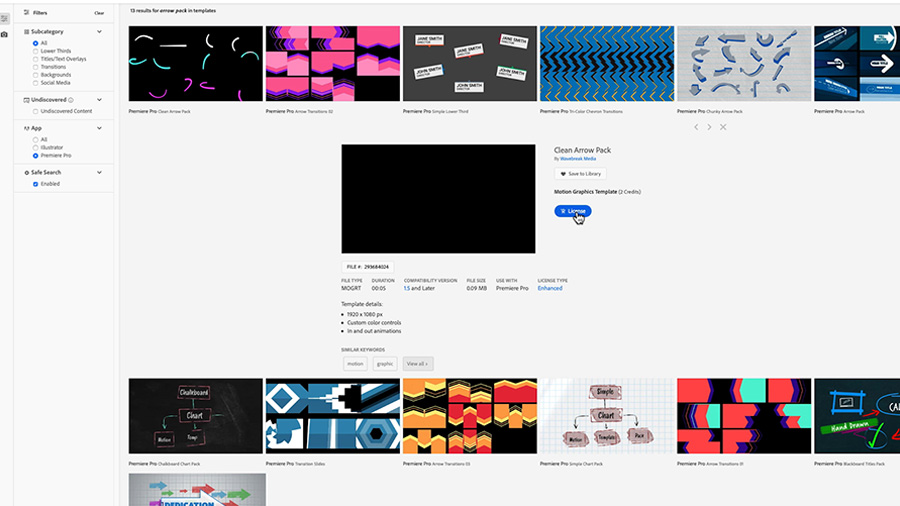Select Lower Thirds subcategory

click(36, 51)
